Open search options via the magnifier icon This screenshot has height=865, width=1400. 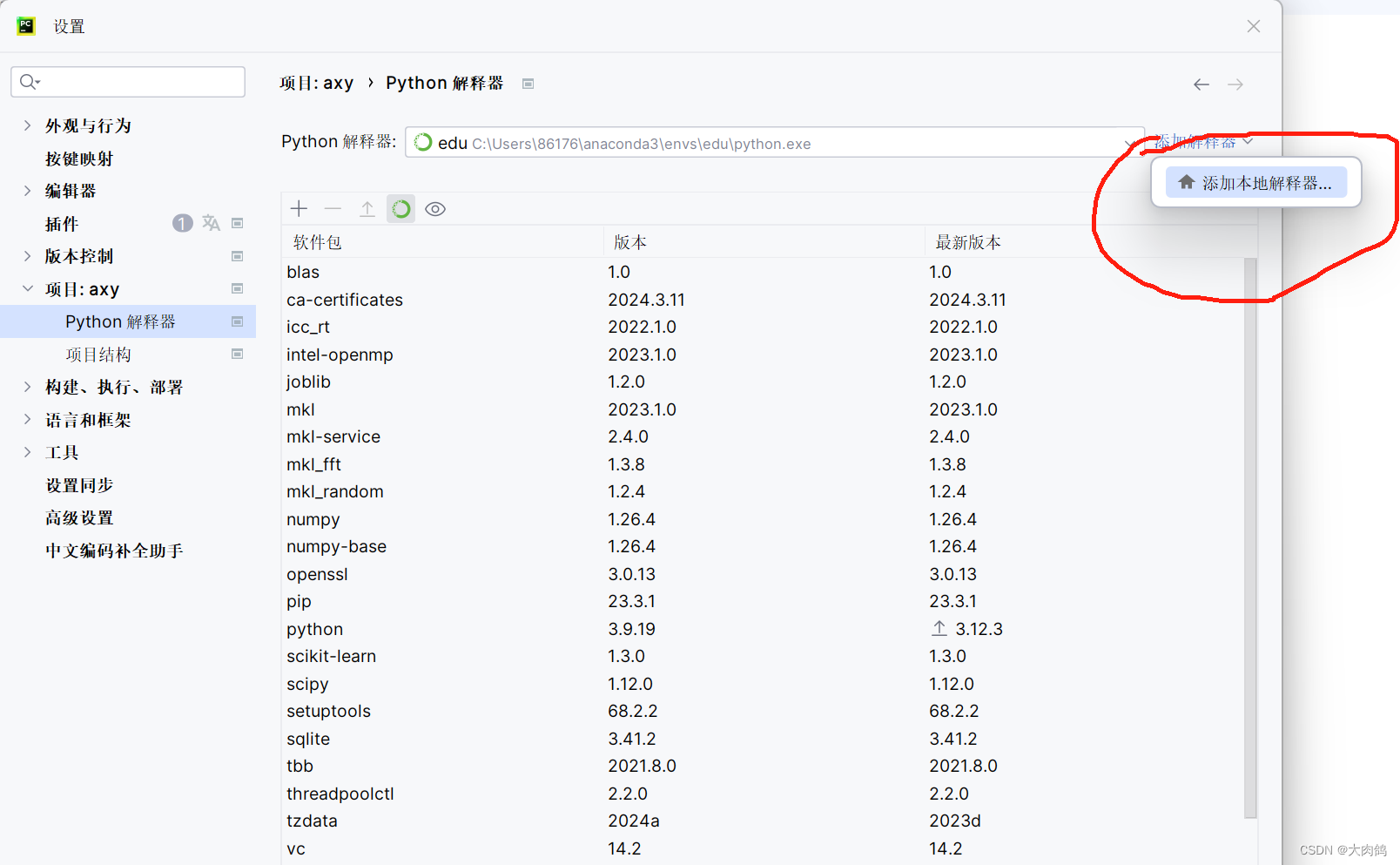[28, 81]
